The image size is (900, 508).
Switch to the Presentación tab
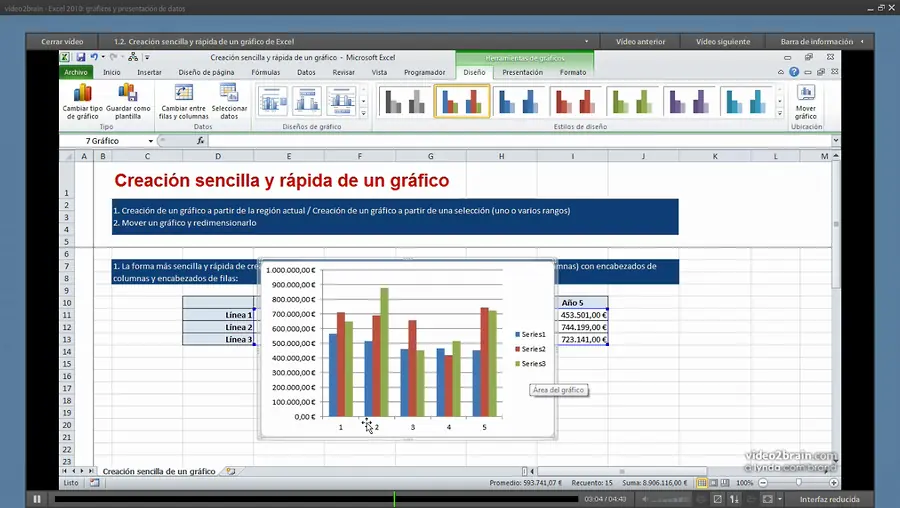(522, 72)
